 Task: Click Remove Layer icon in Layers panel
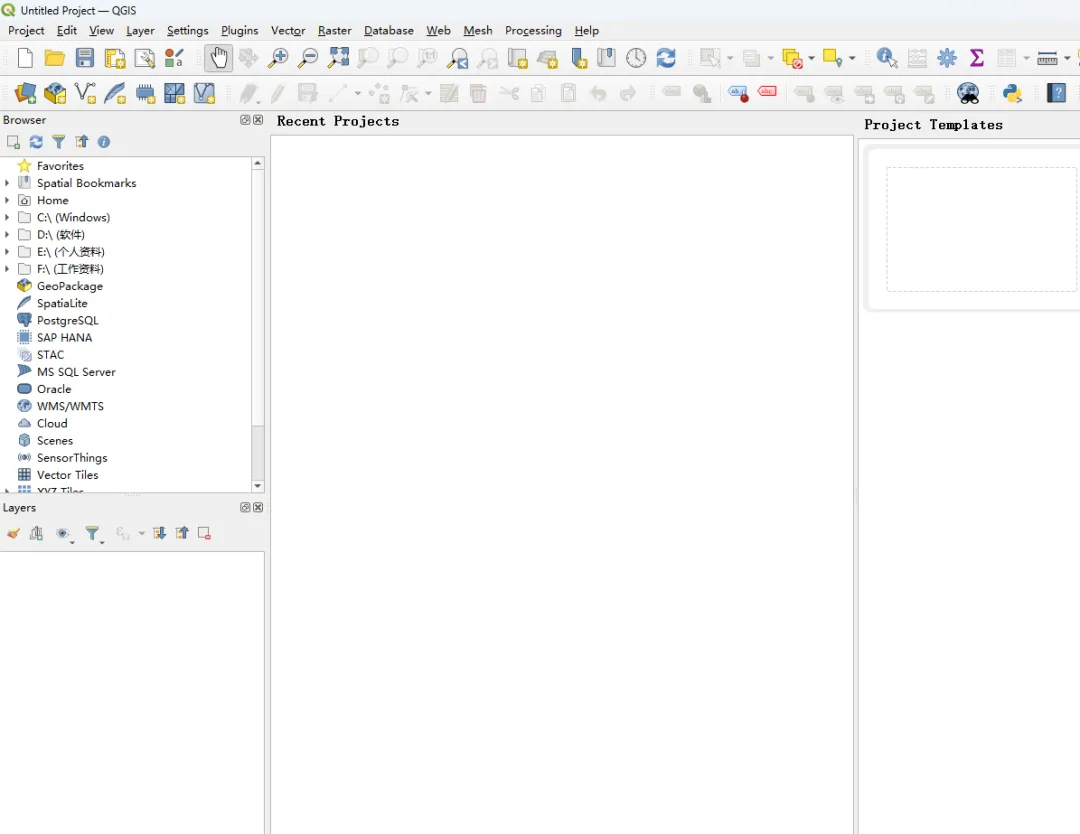(204, 533)
